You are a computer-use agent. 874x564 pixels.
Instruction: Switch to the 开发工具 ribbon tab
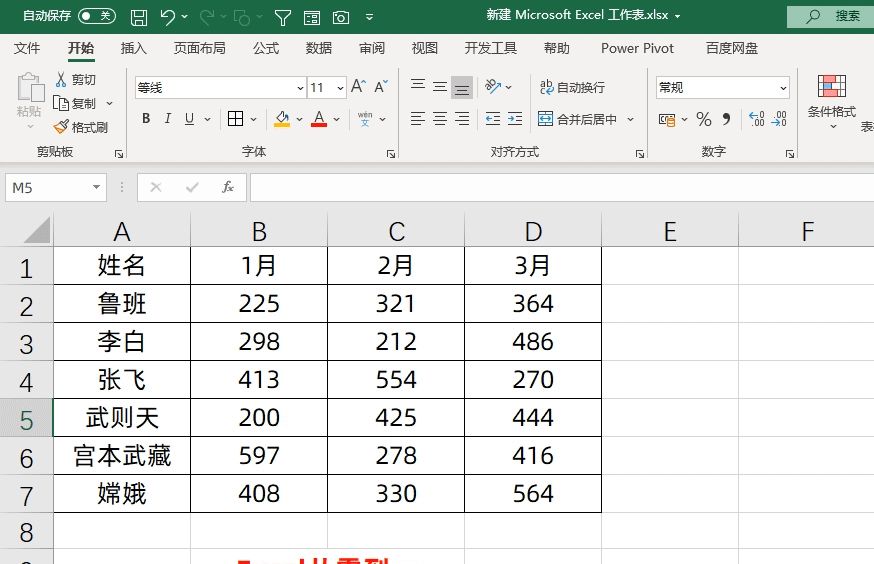pyautogui.click(x=491, y=48)
